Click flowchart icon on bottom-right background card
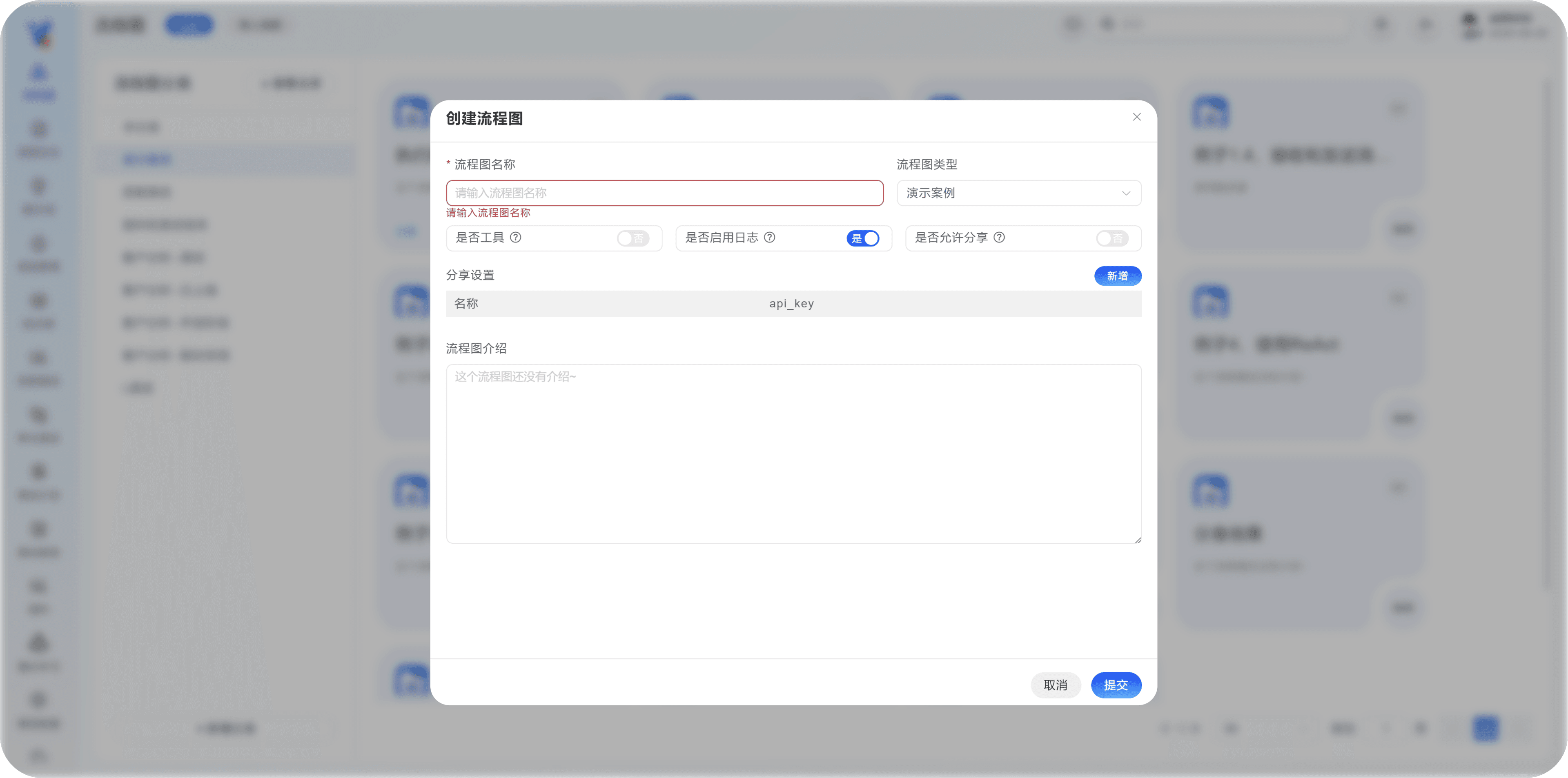The width and height of the screenshot is (1568, 778). coord(1210,490)
